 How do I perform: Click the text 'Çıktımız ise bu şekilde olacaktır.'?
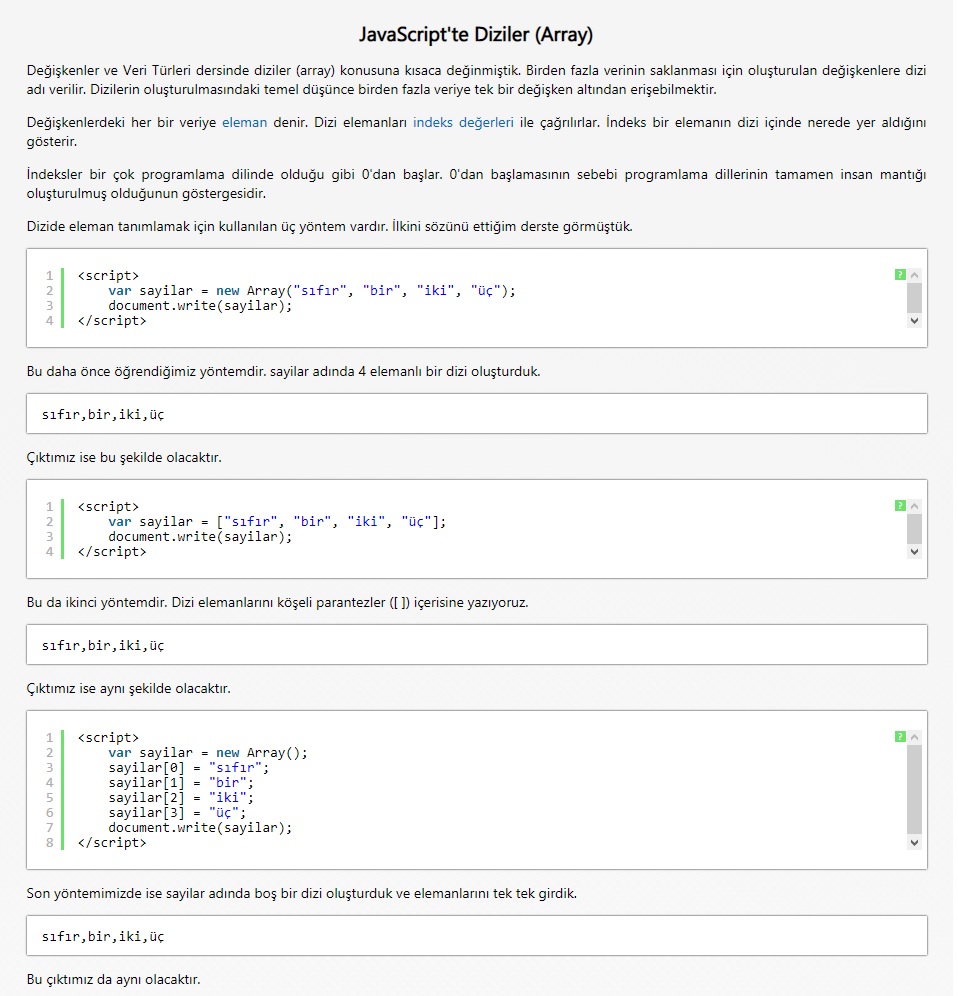(124, 458)
